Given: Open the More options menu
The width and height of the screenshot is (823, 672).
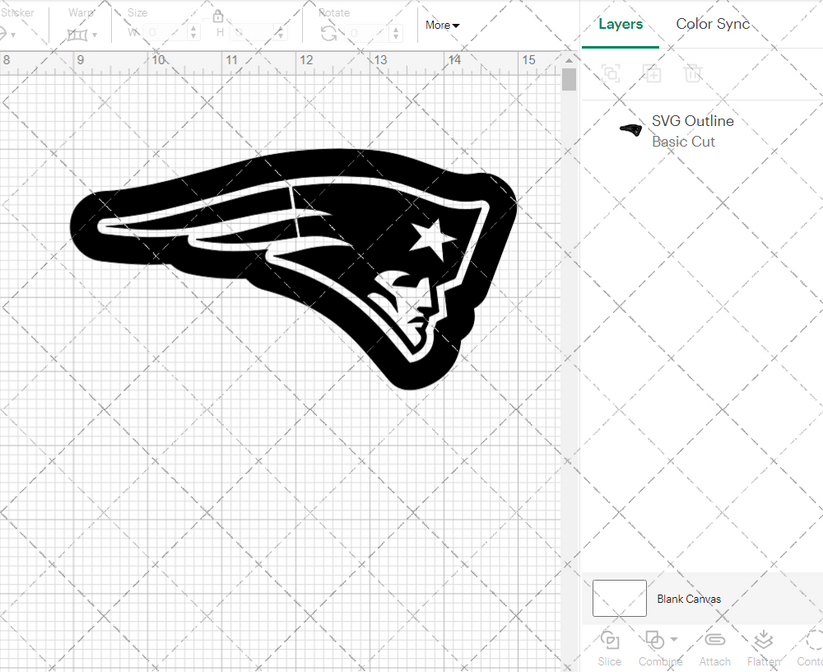Looking at the screenshot, I should coord(441,25).
